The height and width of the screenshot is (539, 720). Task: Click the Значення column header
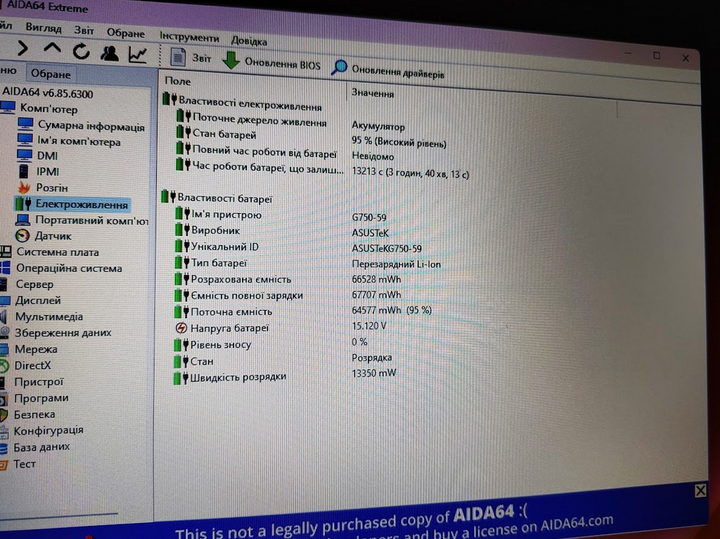[372, 93]
